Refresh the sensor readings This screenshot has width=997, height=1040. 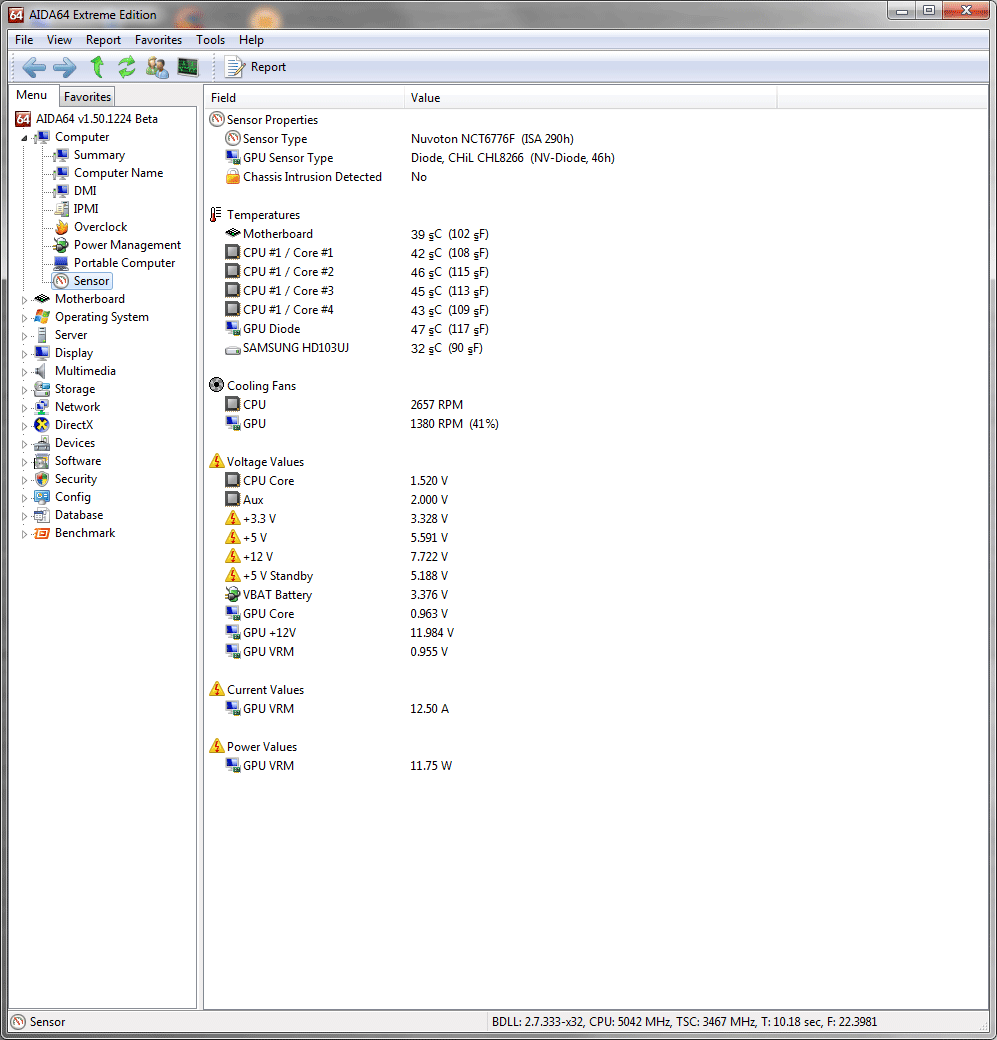pos(126,67)
